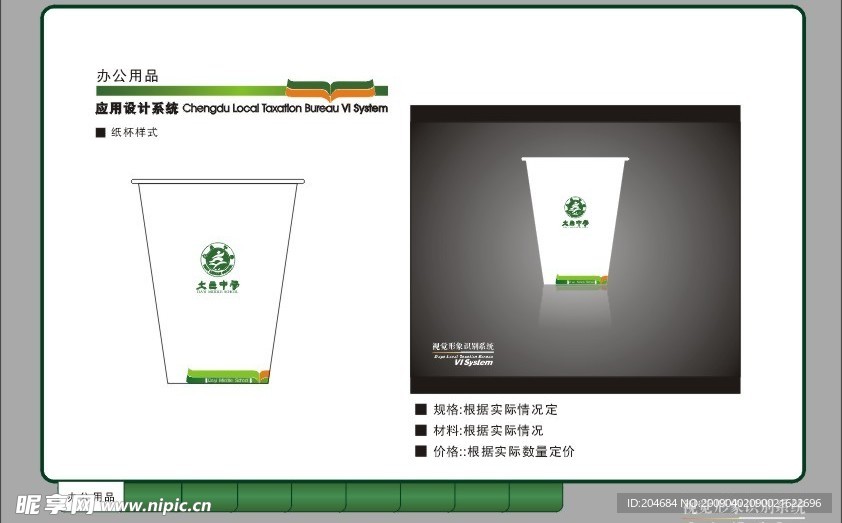
Task: Click the round green logo on the left cup
Action: [x=217, y=259]
